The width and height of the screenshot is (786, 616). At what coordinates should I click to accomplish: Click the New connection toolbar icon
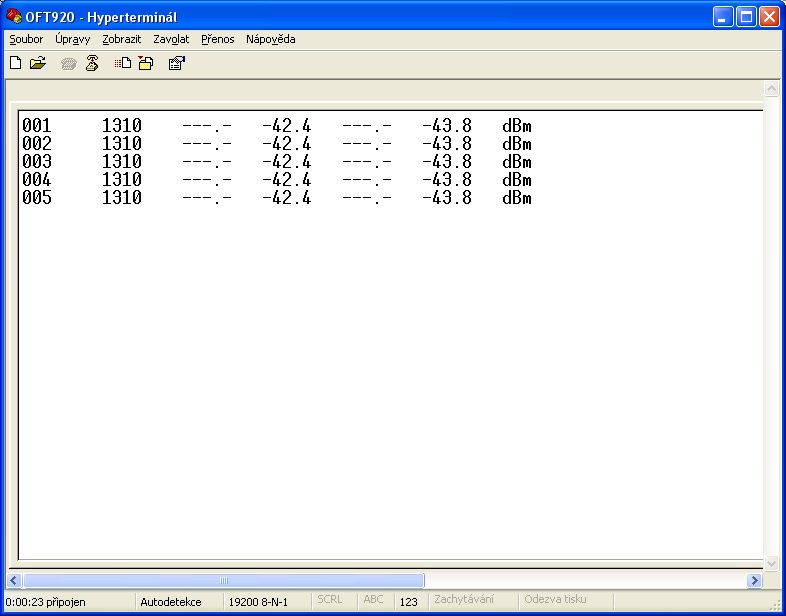15,63
